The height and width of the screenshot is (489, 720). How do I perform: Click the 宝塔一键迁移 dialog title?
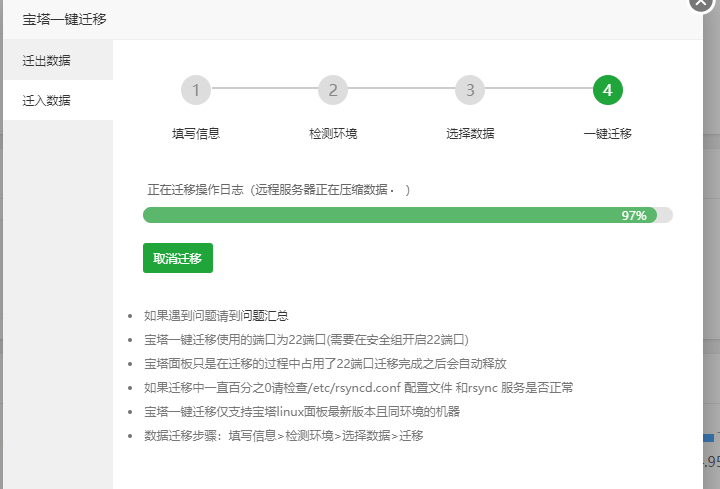pyautogui.click(x=64, y=19)
